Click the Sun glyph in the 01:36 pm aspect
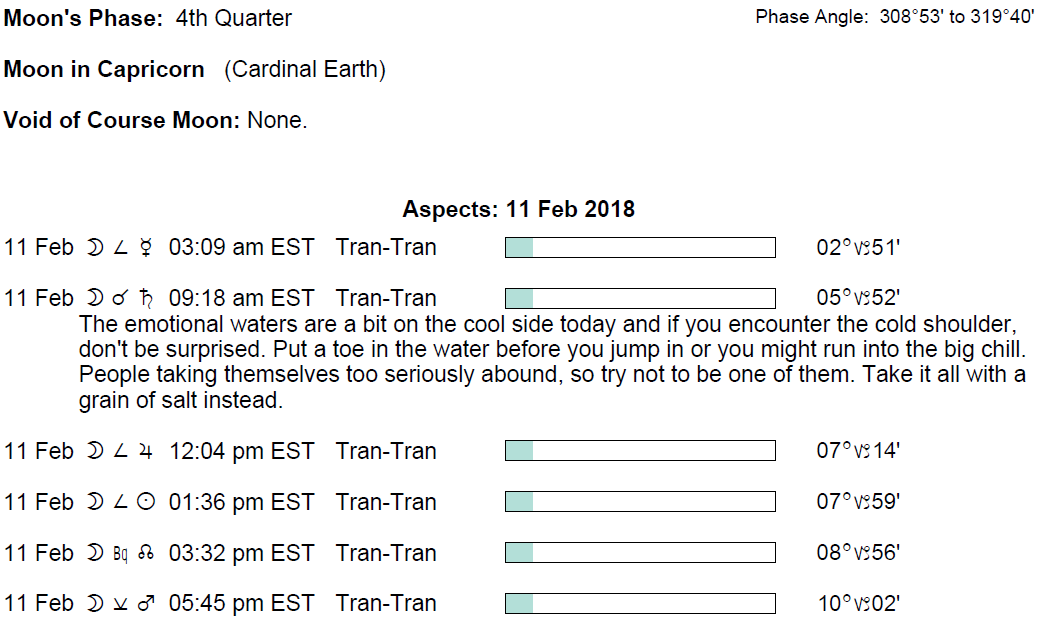The width and height of the screenshot is (1043, 621). pyautogui.click(x=146, y=503)
